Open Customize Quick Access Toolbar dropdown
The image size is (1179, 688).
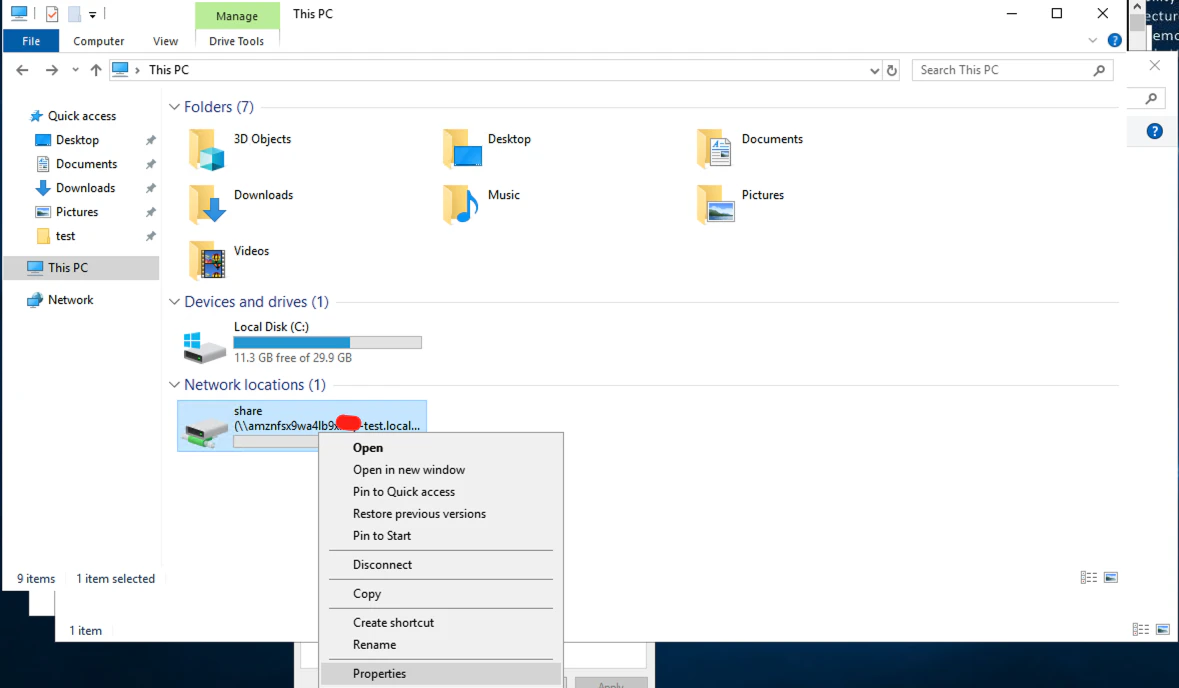tap(92, 14)
